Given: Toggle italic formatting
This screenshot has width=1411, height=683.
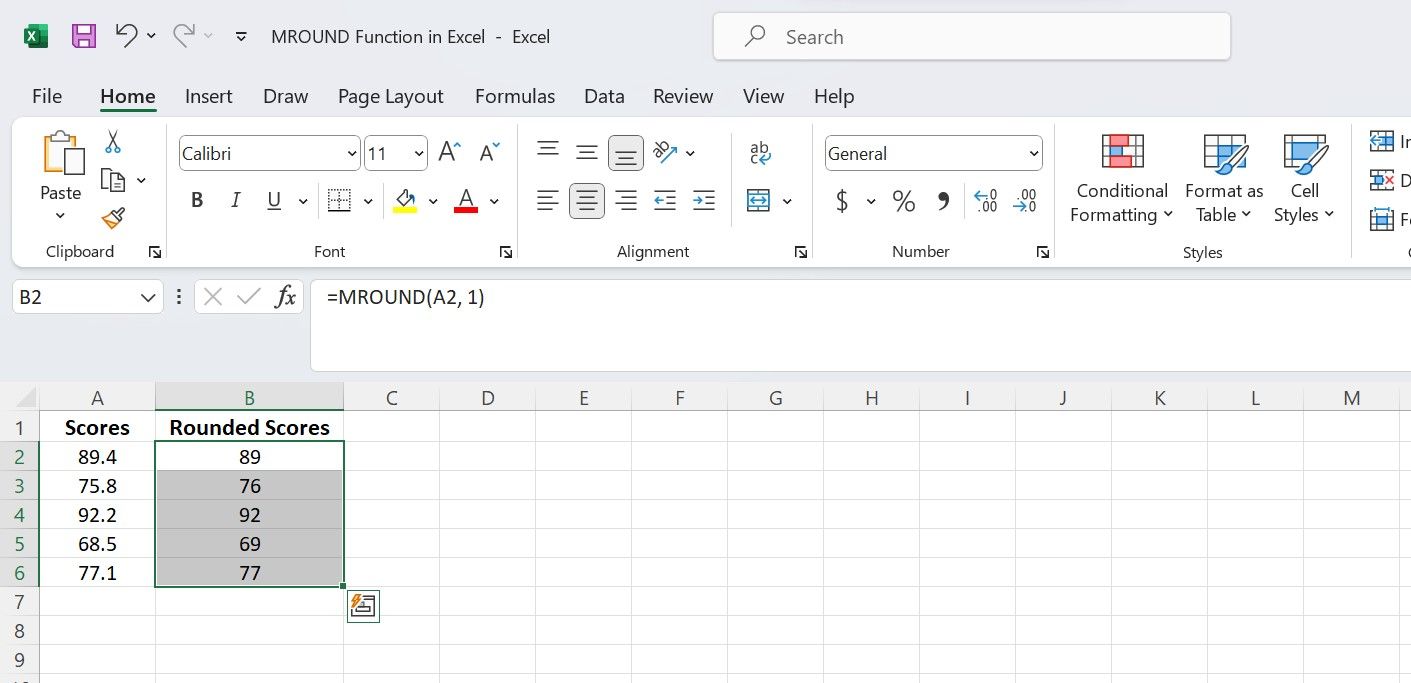Looking at the screenshot, I should tap(235, 199).
